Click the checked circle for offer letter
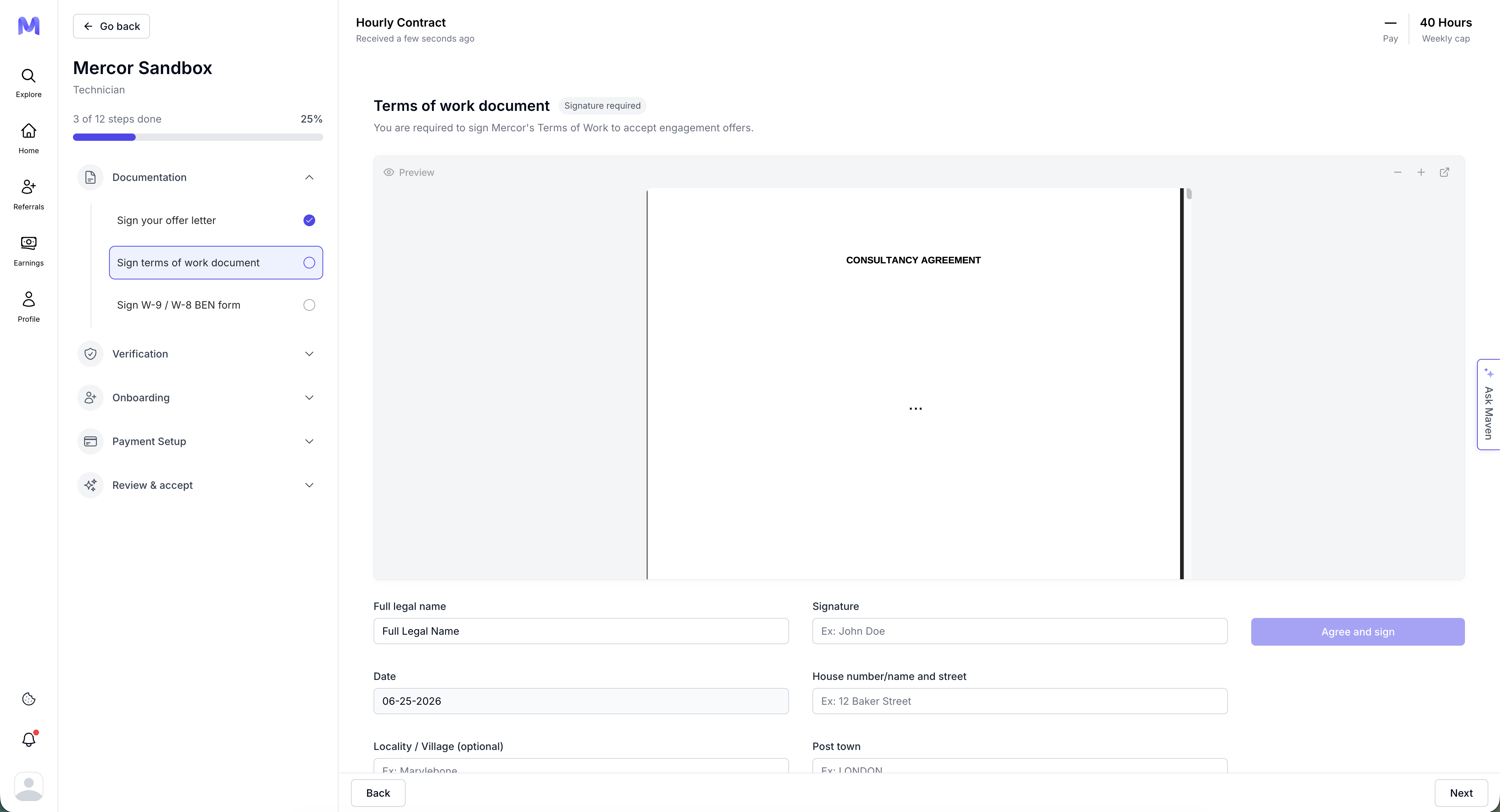This screenshot has width=1500, height=812. [309, 220]
